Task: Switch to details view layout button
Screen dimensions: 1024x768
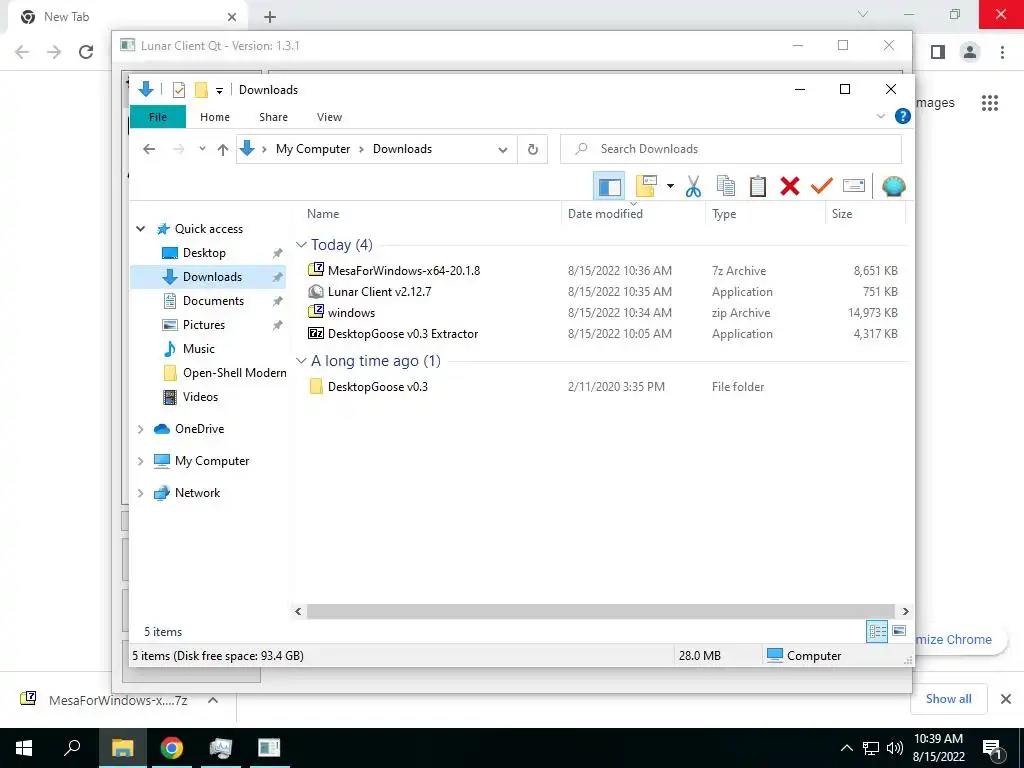Action: 877,632
